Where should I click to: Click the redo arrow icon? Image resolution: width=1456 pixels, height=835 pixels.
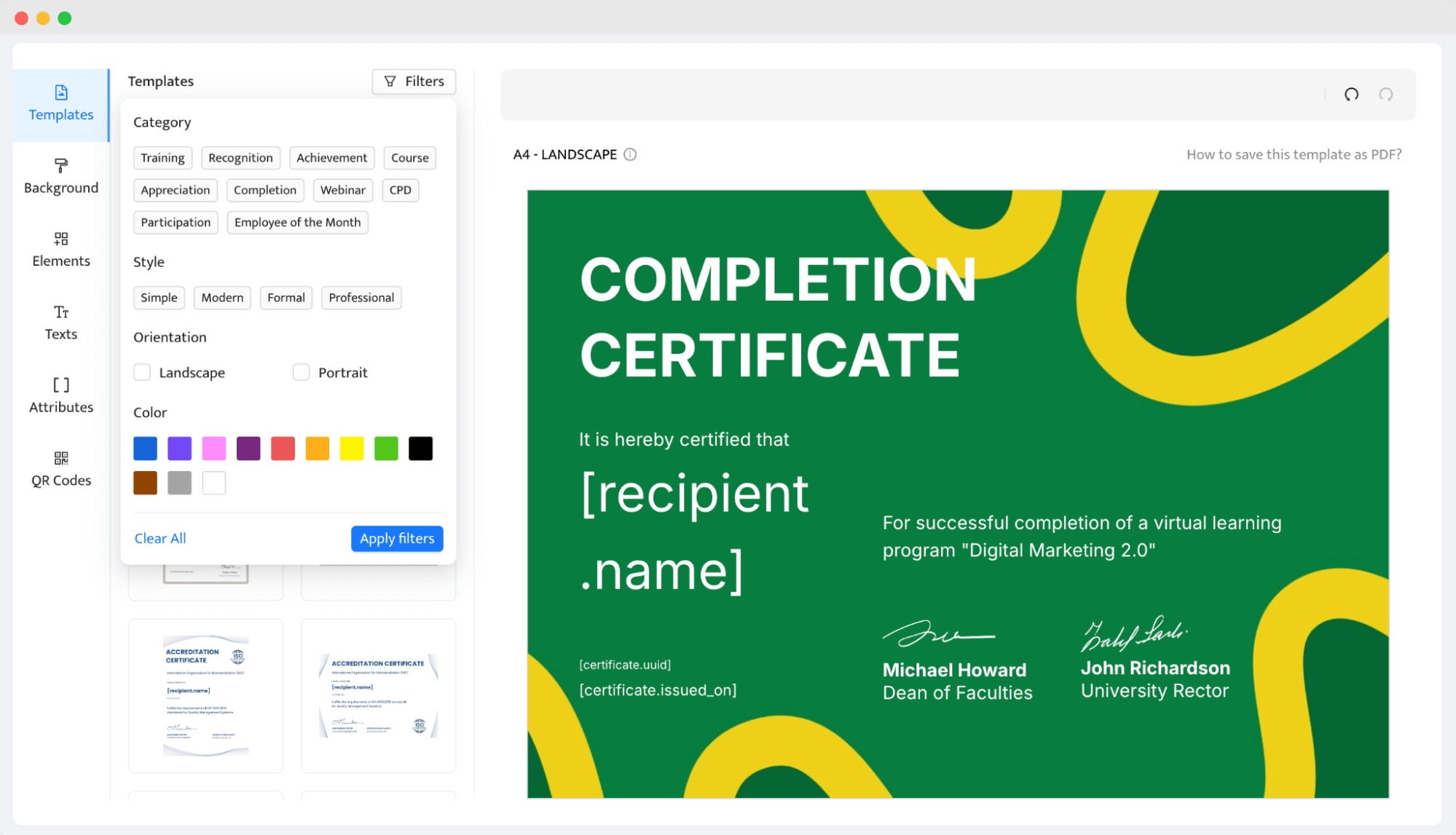point(1386,95)
